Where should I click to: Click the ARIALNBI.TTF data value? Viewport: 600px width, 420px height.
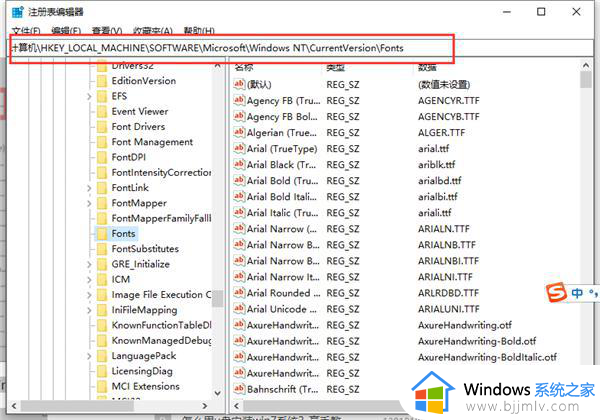(448, 261)
